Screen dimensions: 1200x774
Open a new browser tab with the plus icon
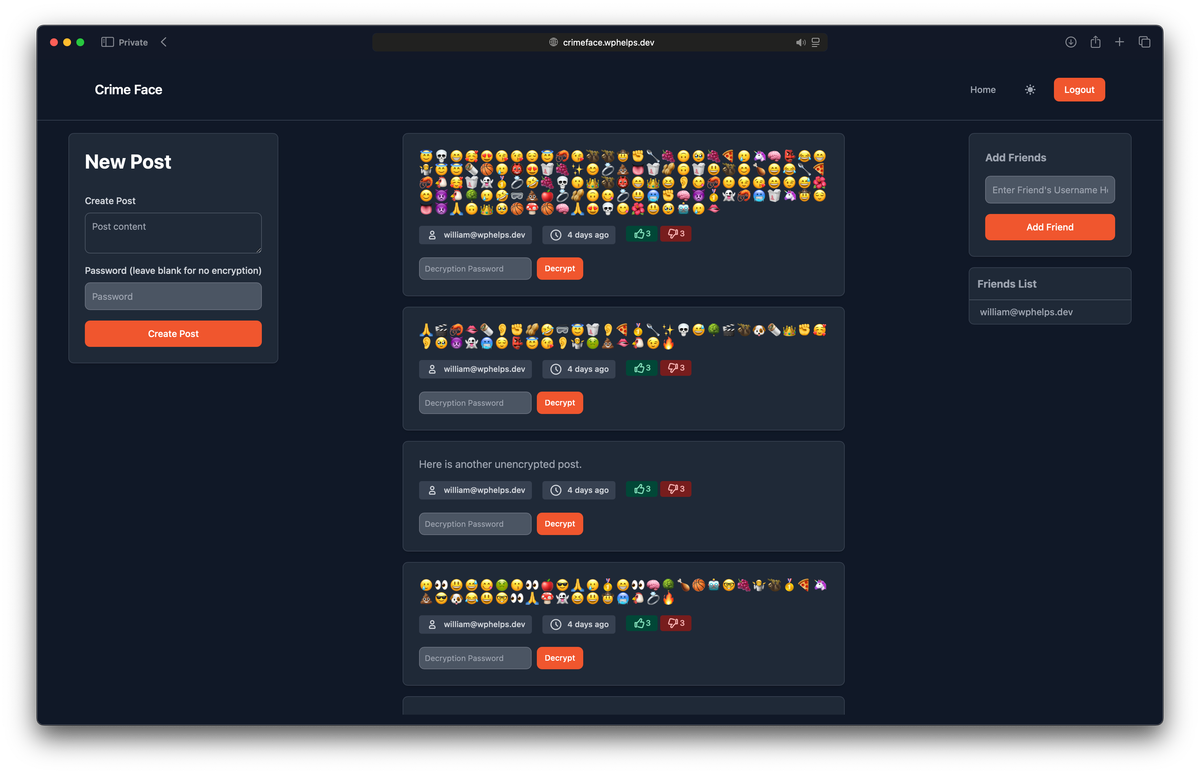[1119, 42]
